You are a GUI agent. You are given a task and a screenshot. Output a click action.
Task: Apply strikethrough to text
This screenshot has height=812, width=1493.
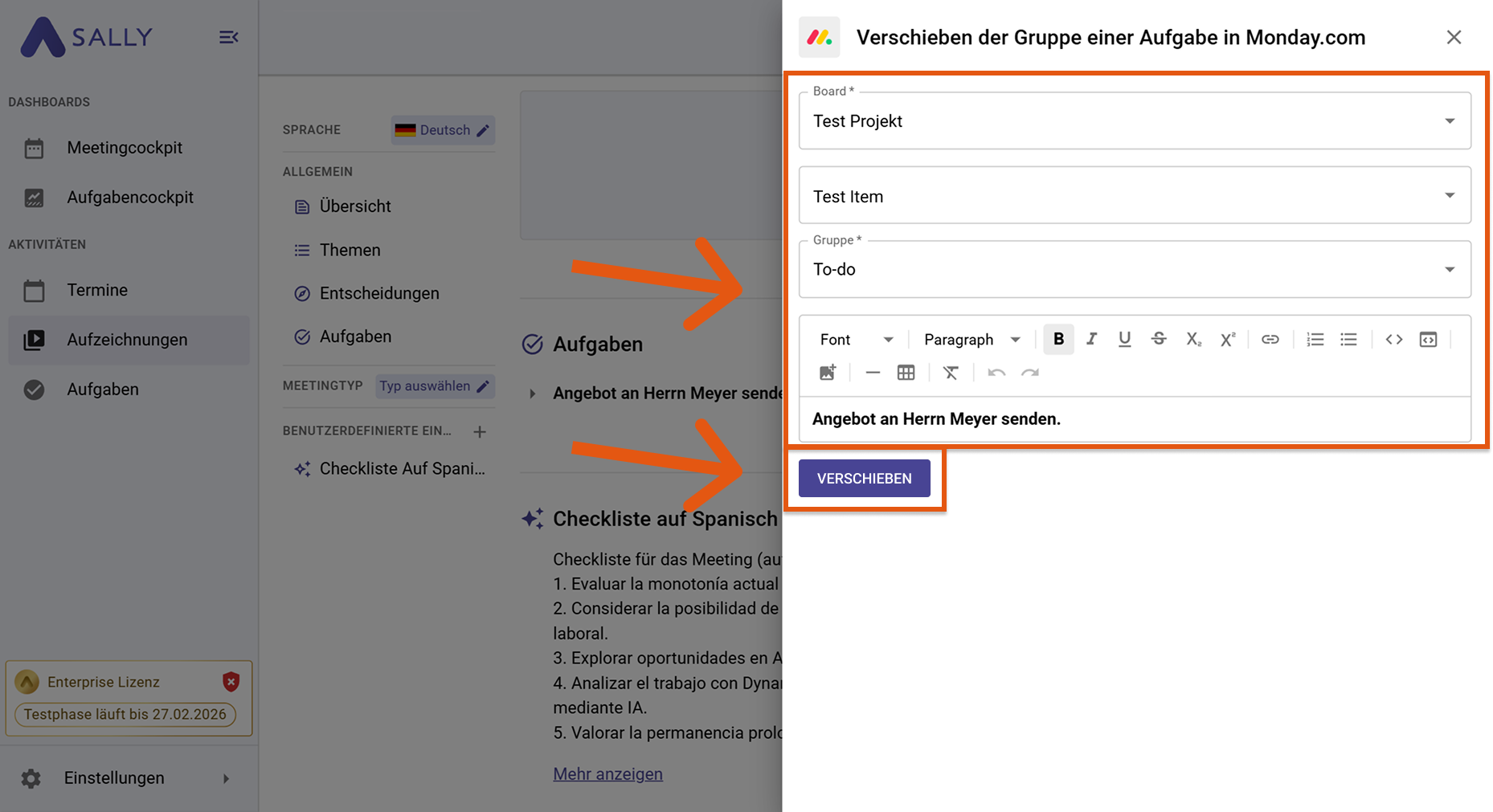1158,340
